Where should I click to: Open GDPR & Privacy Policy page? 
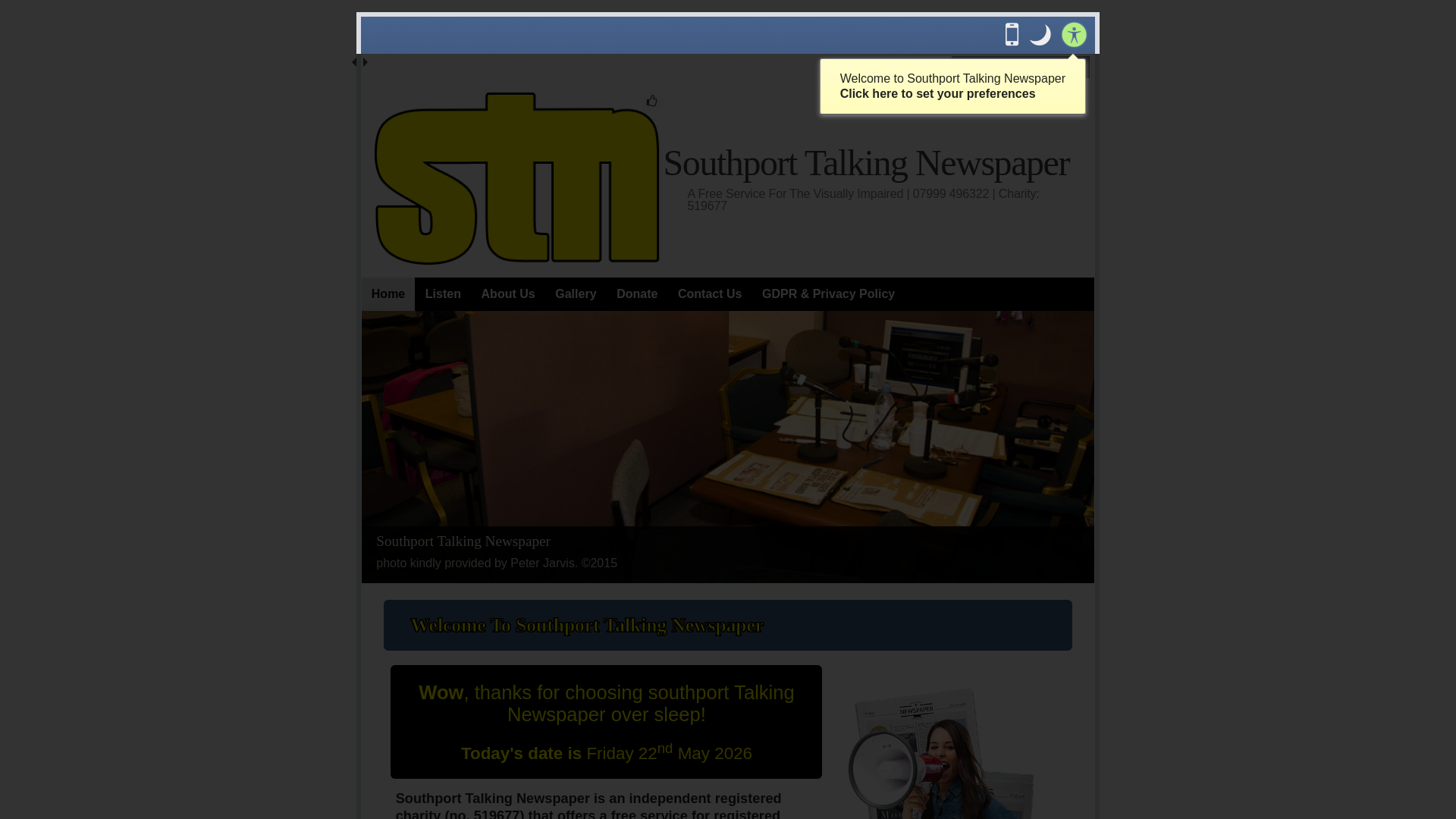coord(828,294)
